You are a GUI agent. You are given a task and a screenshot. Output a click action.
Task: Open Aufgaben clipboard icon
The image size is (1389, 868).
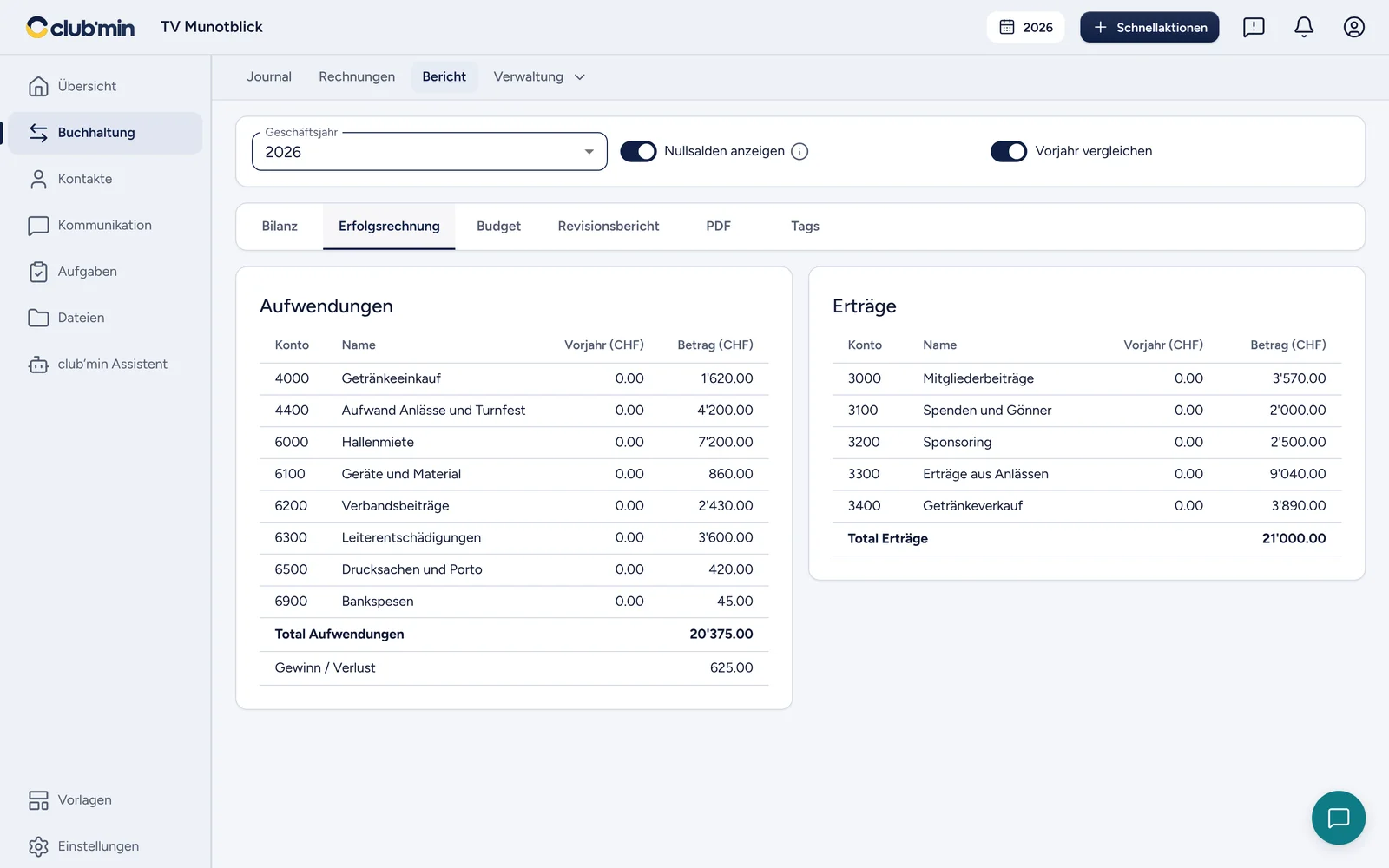pos(38,272)
